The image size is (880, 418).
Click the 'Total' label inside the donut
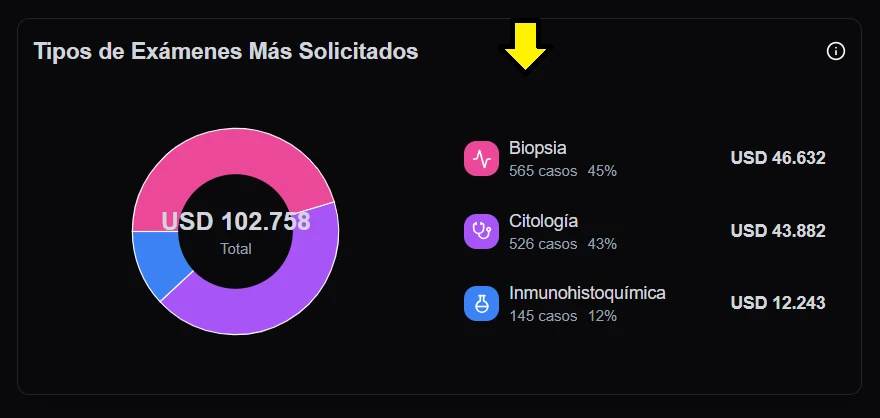coord(236,249)
